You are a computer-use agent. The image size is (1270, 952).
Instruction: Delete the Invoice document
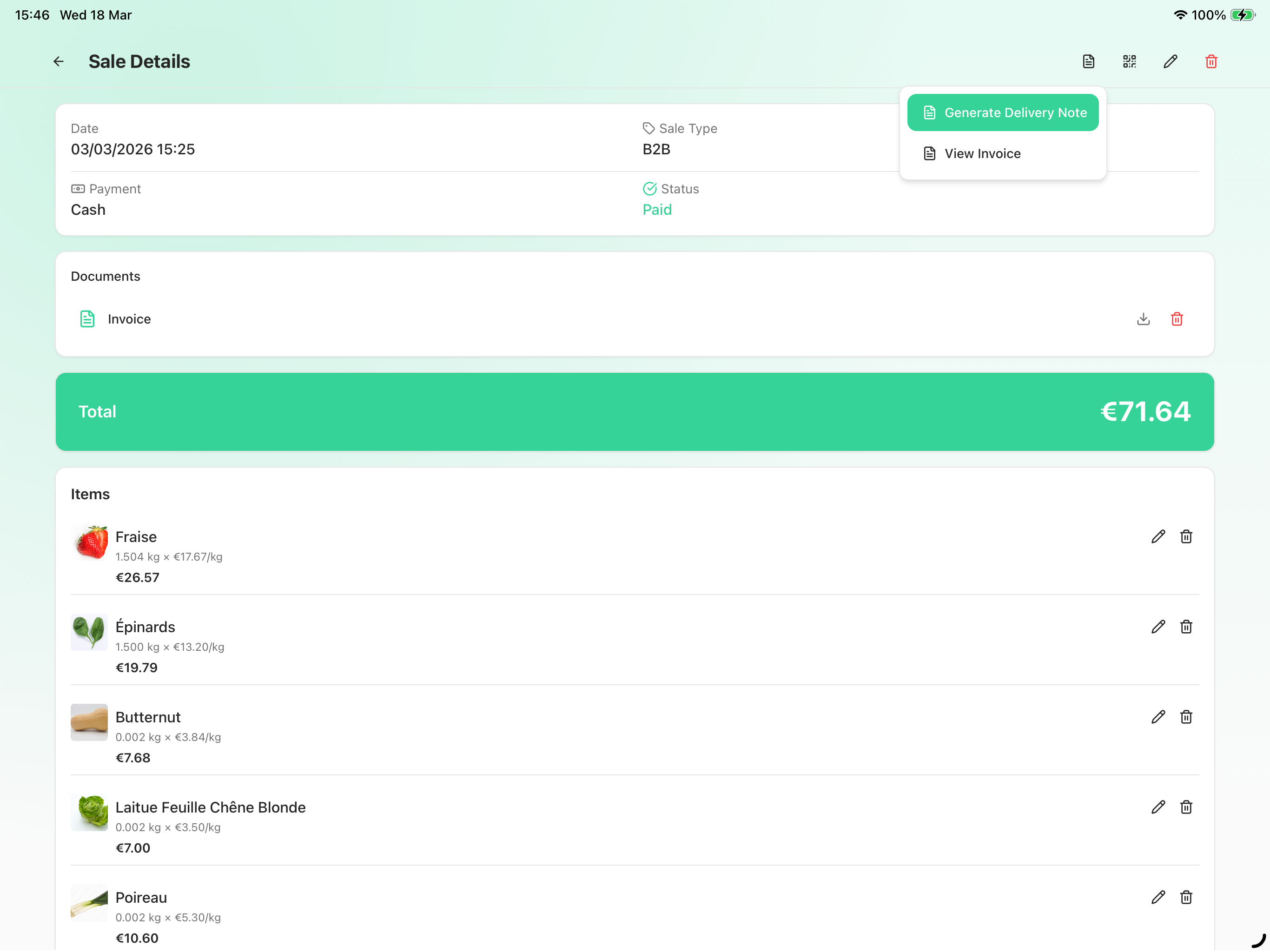[x=1177, y=319]
